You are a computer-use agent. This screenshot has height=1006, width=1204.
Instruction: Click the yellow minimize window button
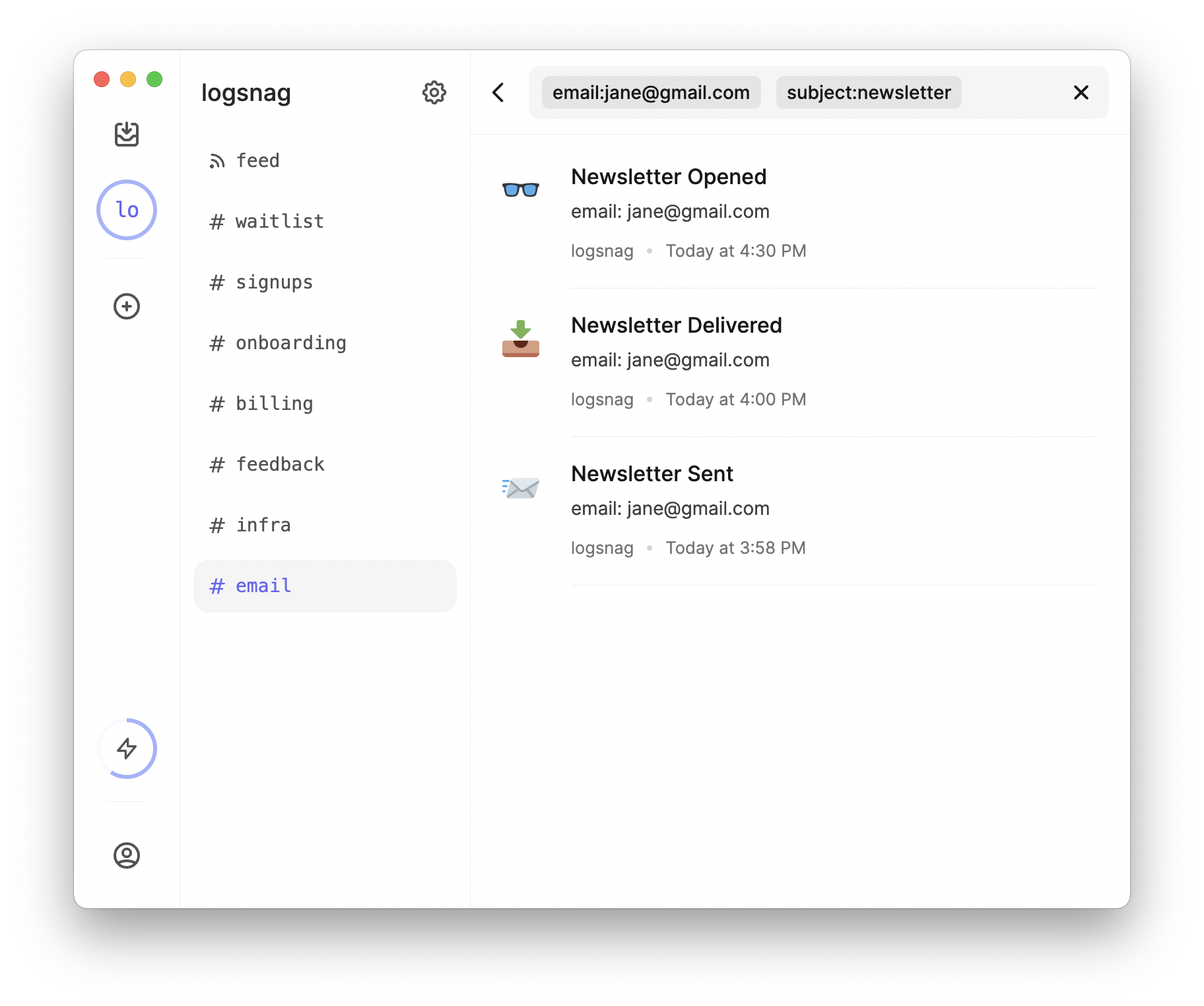(x=128, y=79)
